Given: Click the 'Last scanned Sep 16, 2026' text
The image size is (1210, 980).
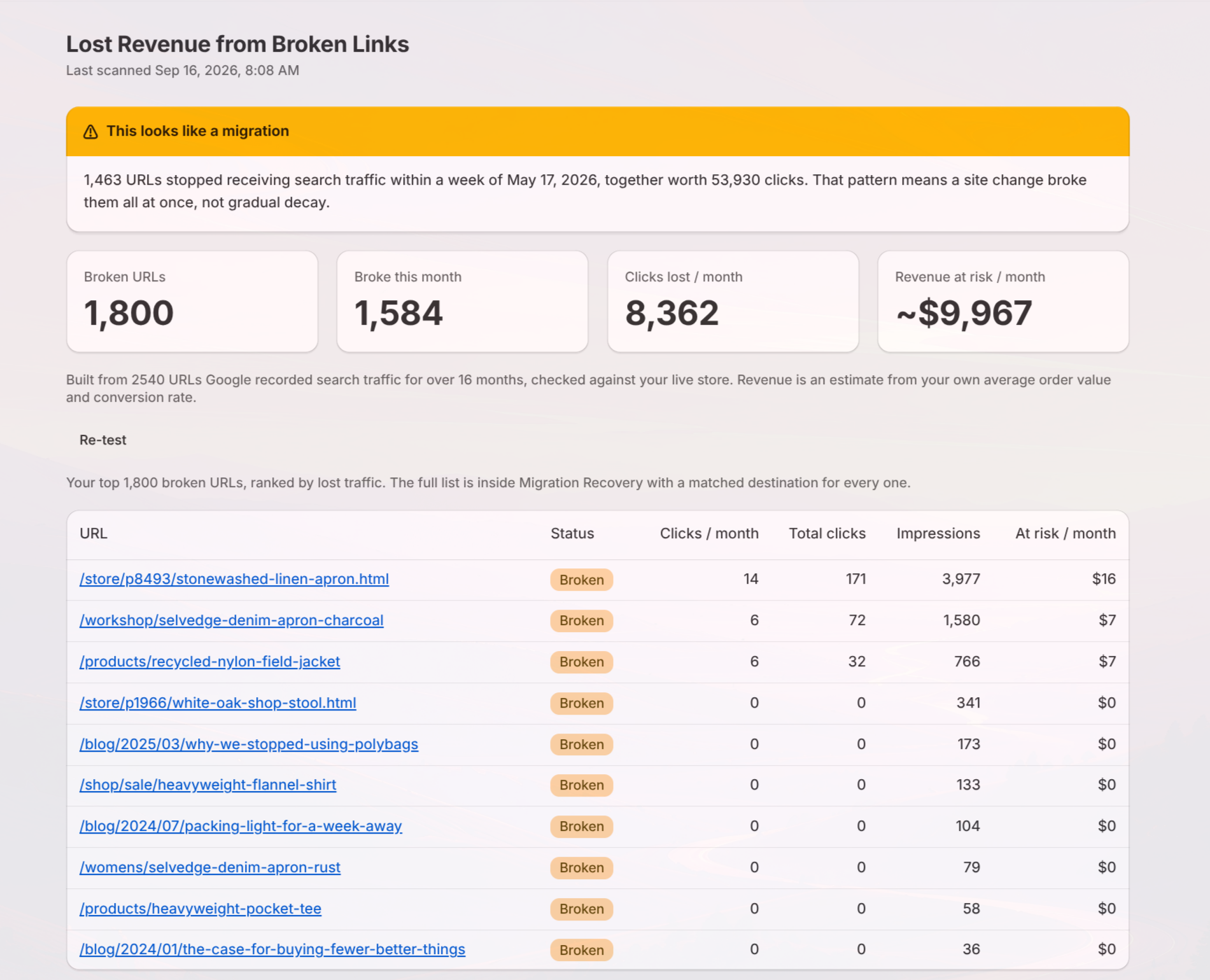Looking at the screenshot, I should tap(183, 71).
